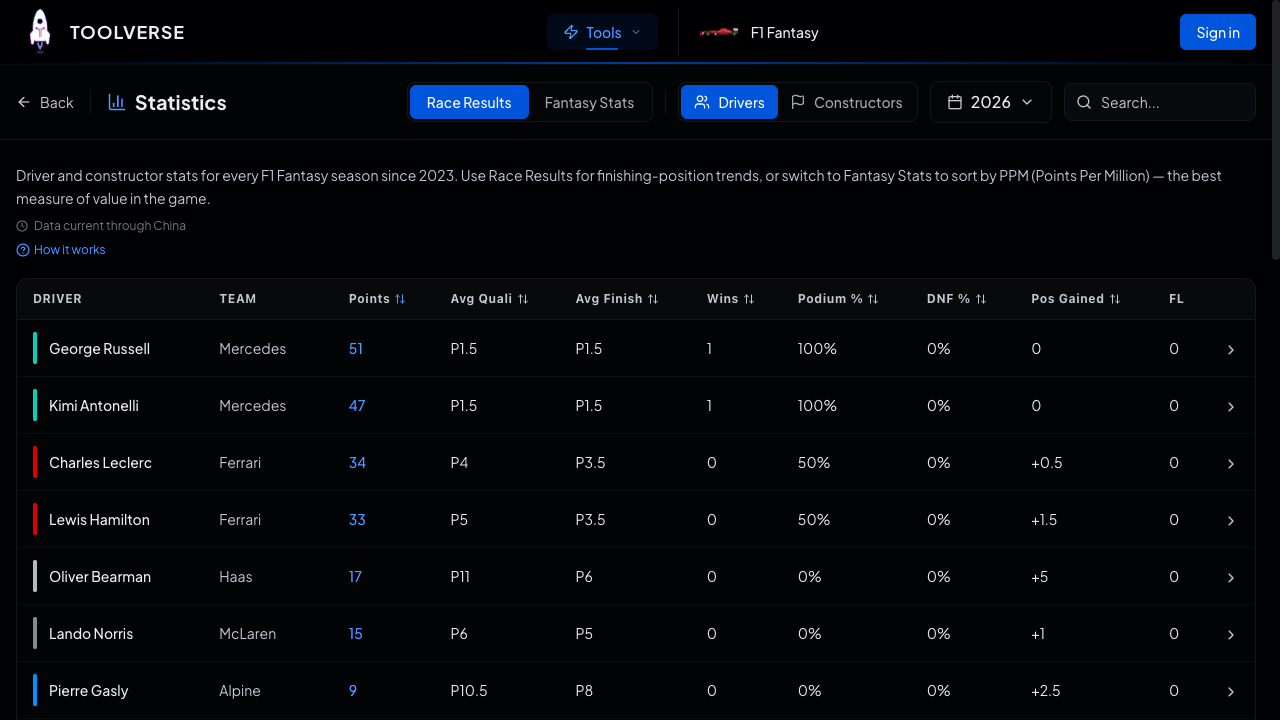
Task: Click Kimi Antonelli driver name
Action: (94, 406)
